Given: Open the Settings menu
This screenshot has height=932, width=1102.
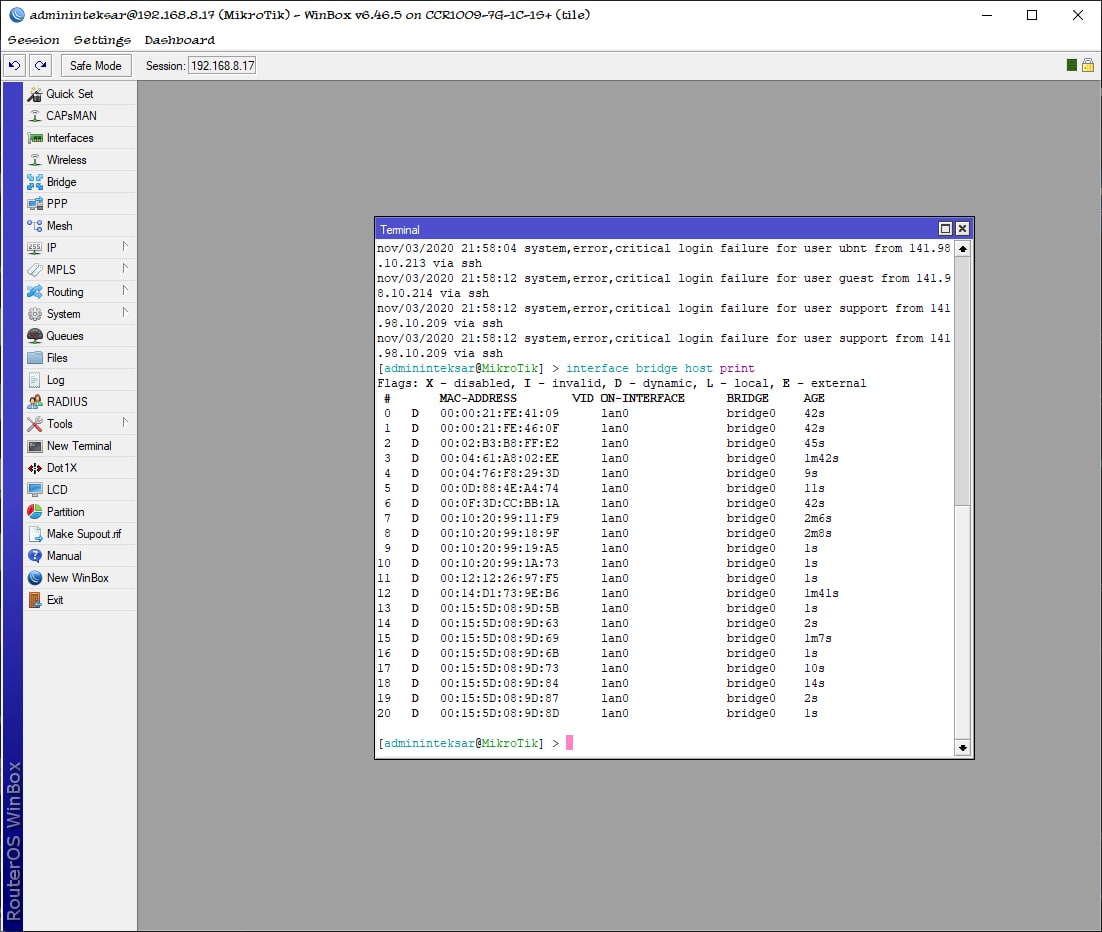Looking at the screenshot, I should 102,40.
